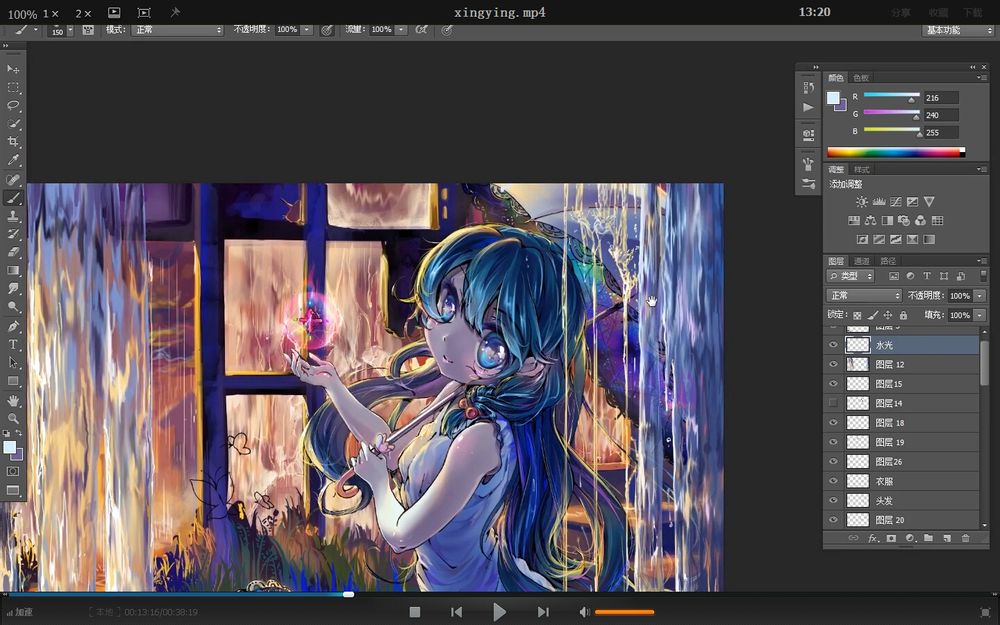Screen dimensions: 1000x625
Task: Switch to 路径 paths tab
Action: (x=888, y=261)
